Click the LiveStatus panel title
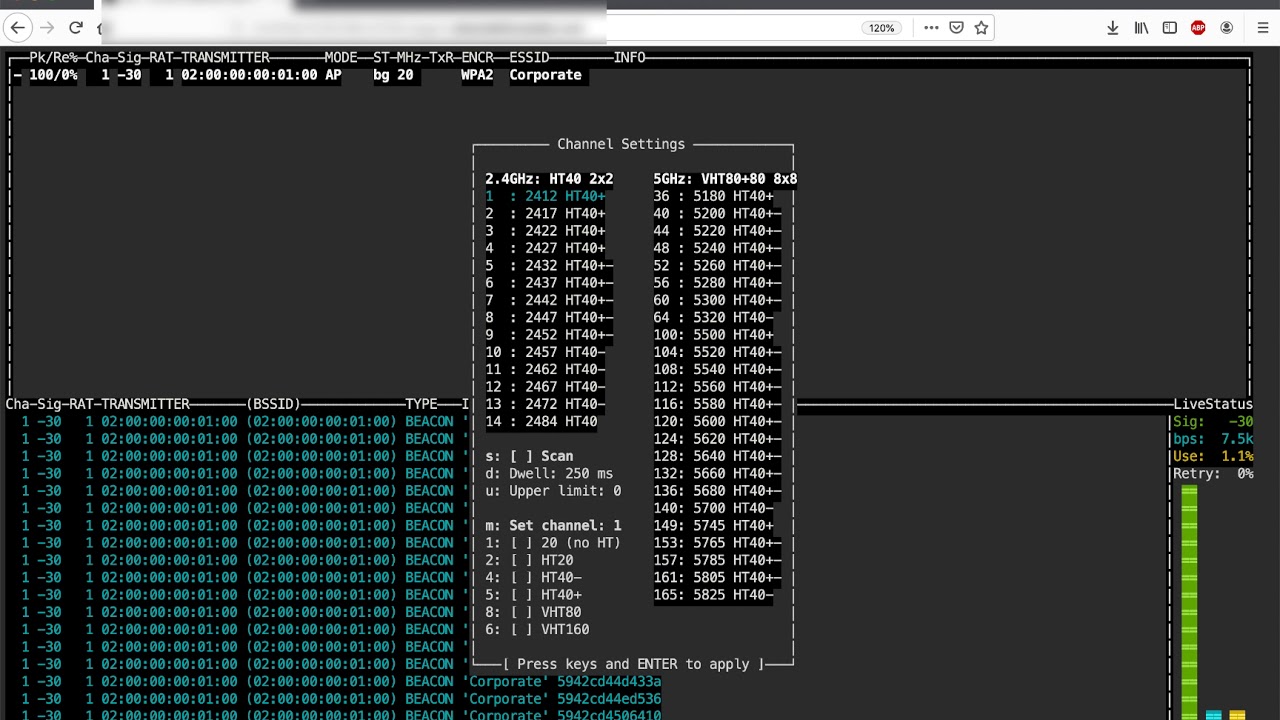The image size is (1280, 720). tap(1213, 404)
